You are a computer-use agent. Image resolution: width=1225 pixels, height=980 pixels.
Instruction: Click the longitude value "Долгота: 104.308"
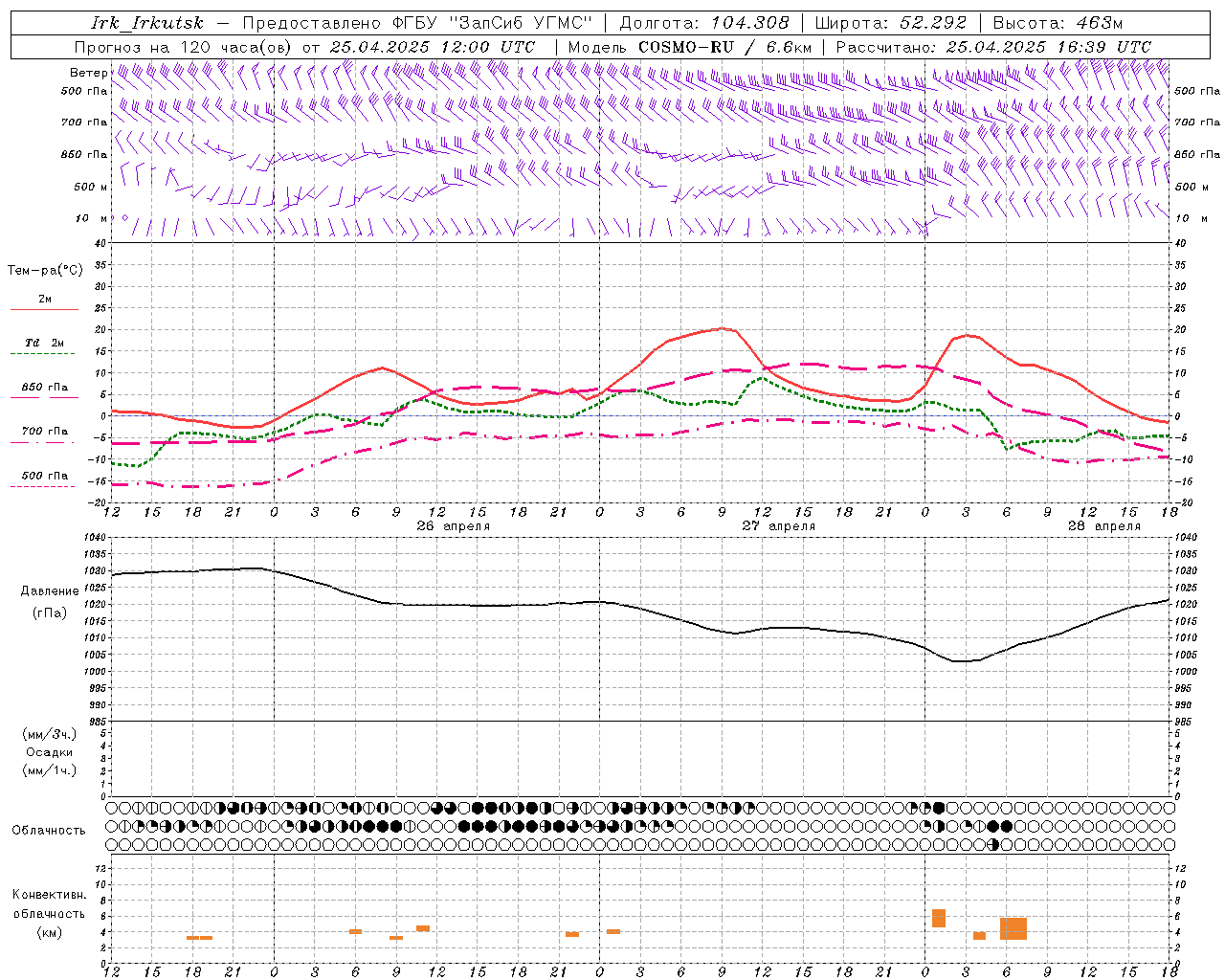coord(704,23)
